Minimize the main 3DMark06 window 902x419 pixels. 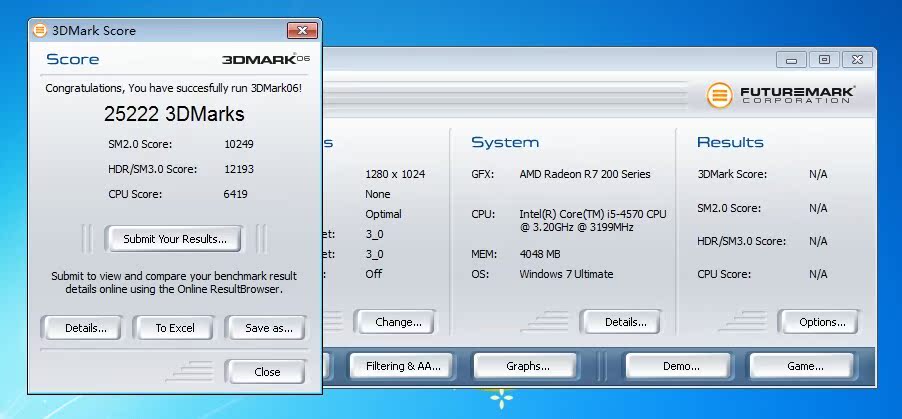coord(791,60)
